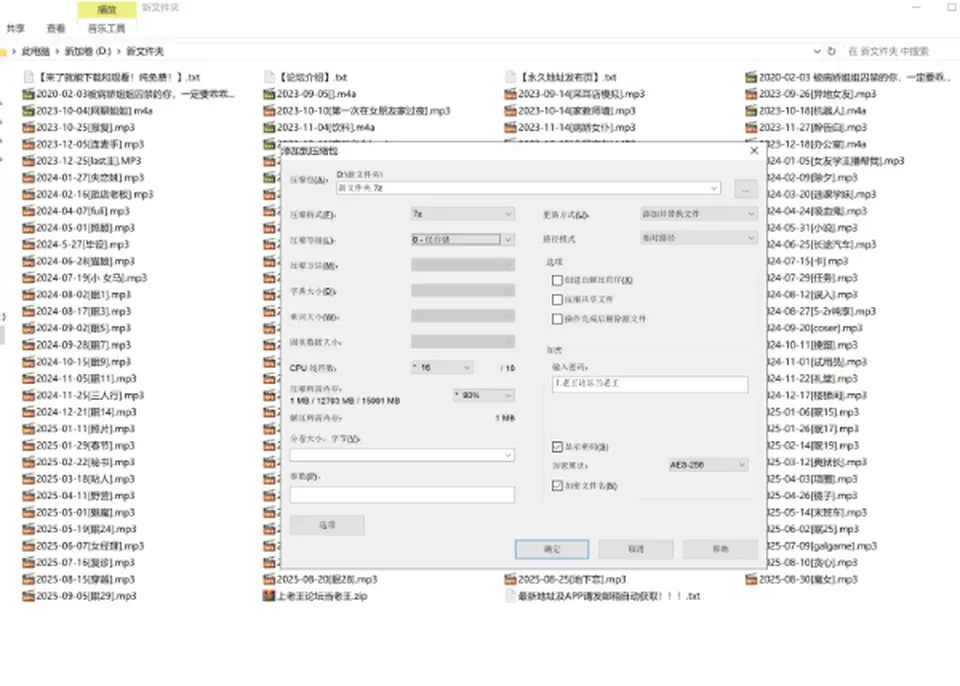The image size is (960, 686).
Task: Click the 播放 contextual tab header
Action: [107, 9]
